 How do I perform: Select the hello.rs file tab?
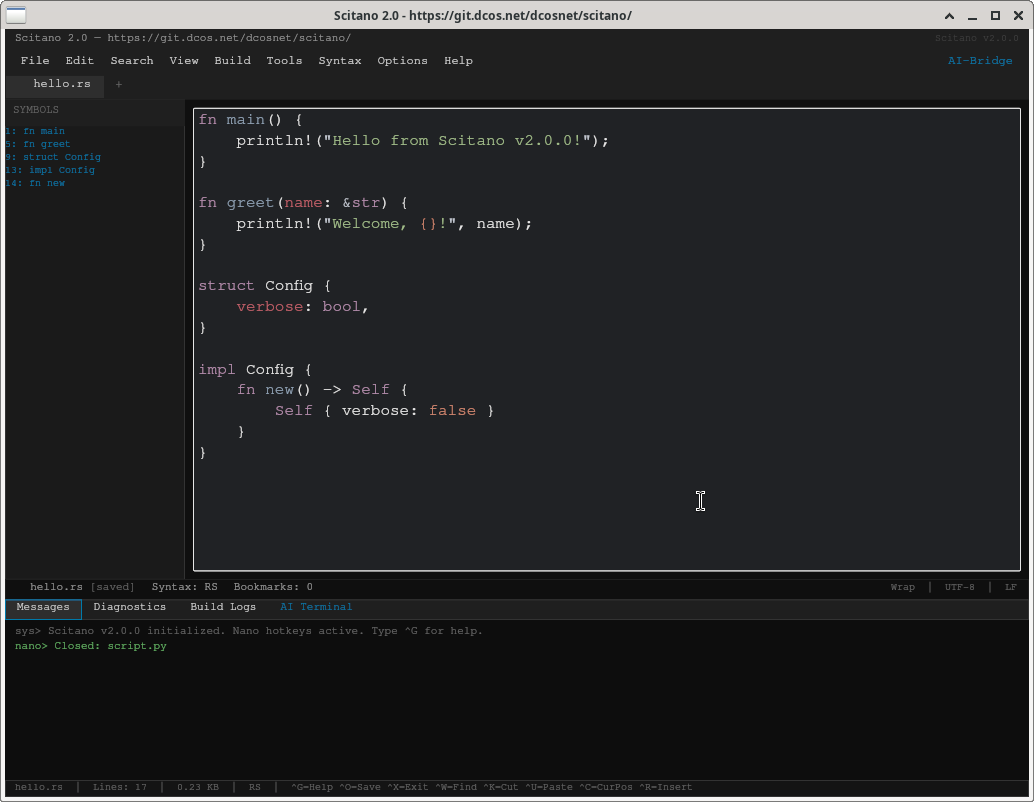pyautogui.click(x=55, y=85)
